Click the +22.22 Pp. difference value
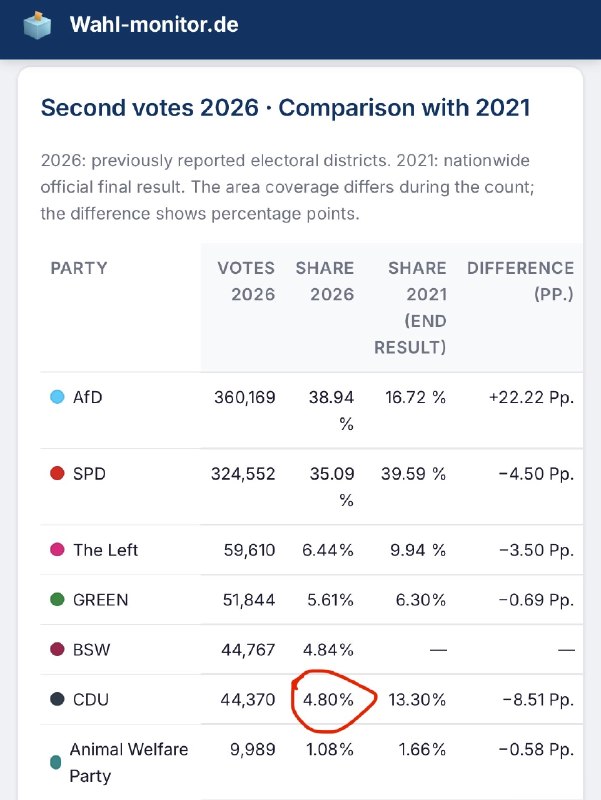The image size is (601, 800). [531, 397]
